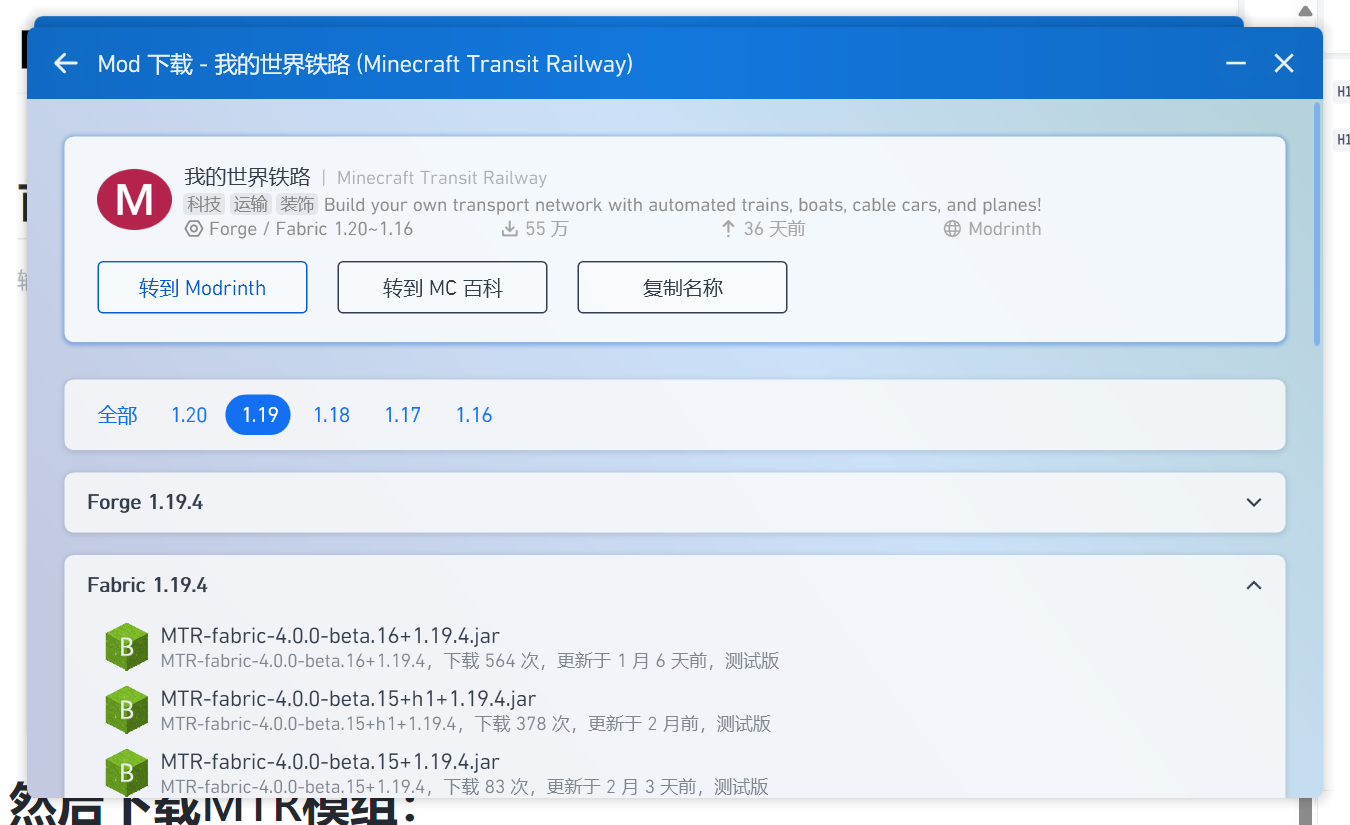Download MTR-fabric-4.0.0-beta.16+1.19.4.jar
The width and height of the screenshot is (1350, 825).
tap(675, 647)
